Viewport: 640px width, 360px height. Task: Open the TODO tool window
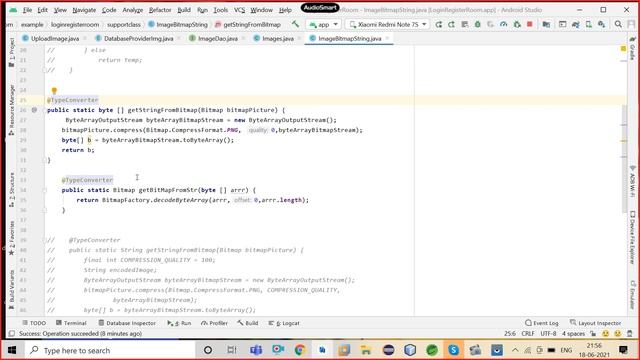click(34, 323)
